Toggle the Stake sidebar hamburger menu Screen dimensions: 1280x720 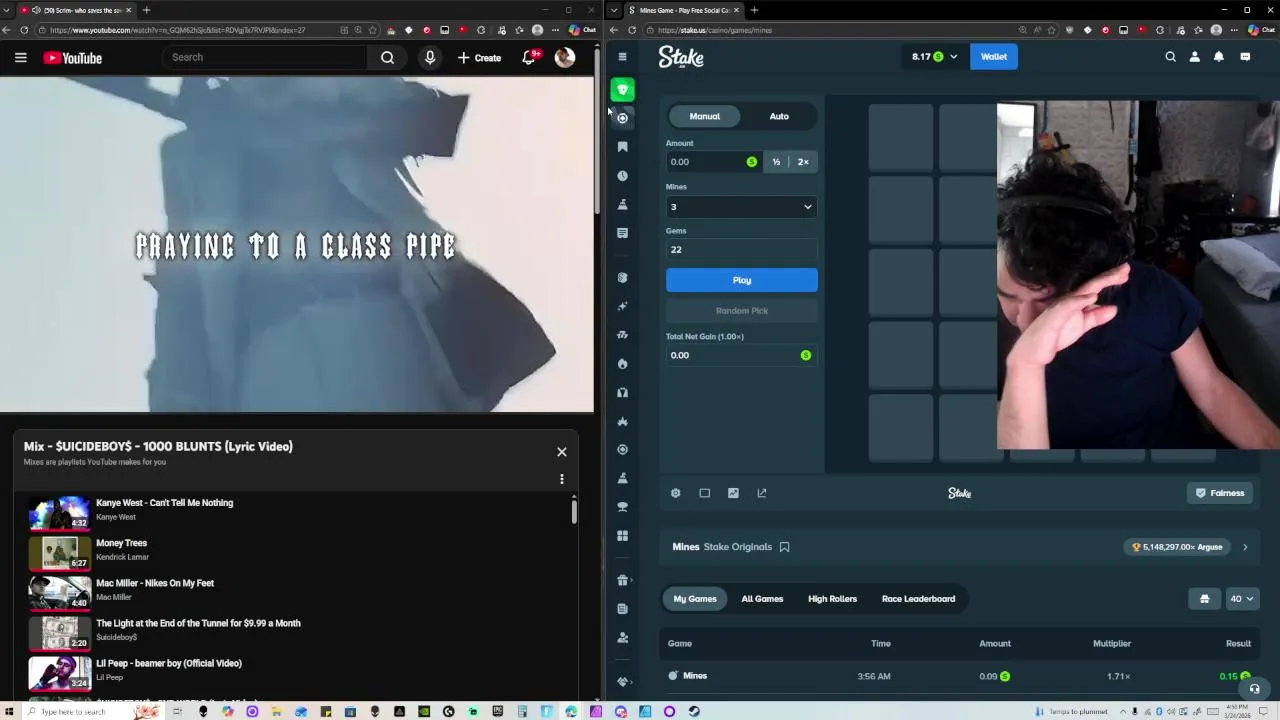(622, 57)
